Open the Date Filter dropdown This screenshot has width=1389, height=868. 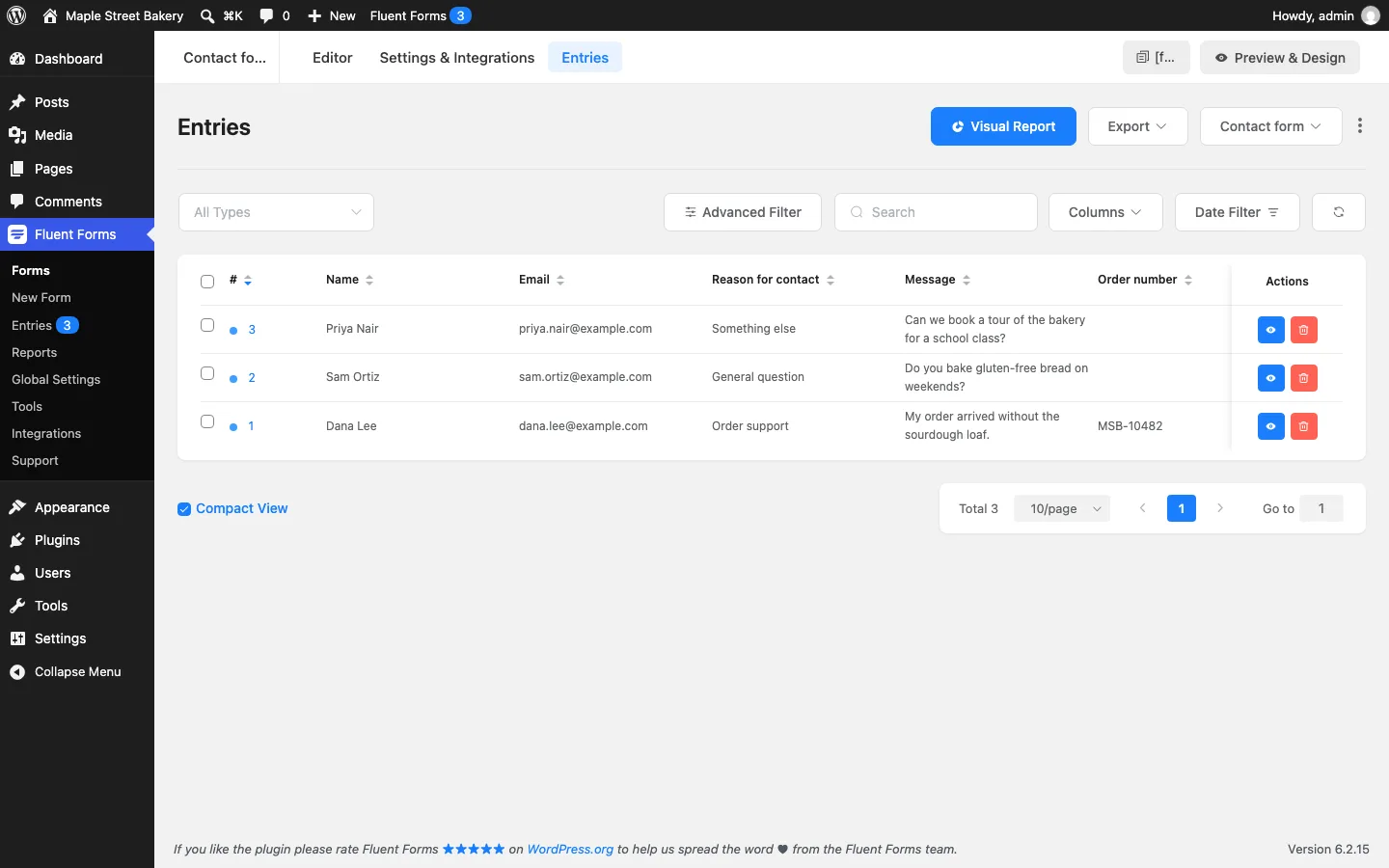coord(1238,212)
